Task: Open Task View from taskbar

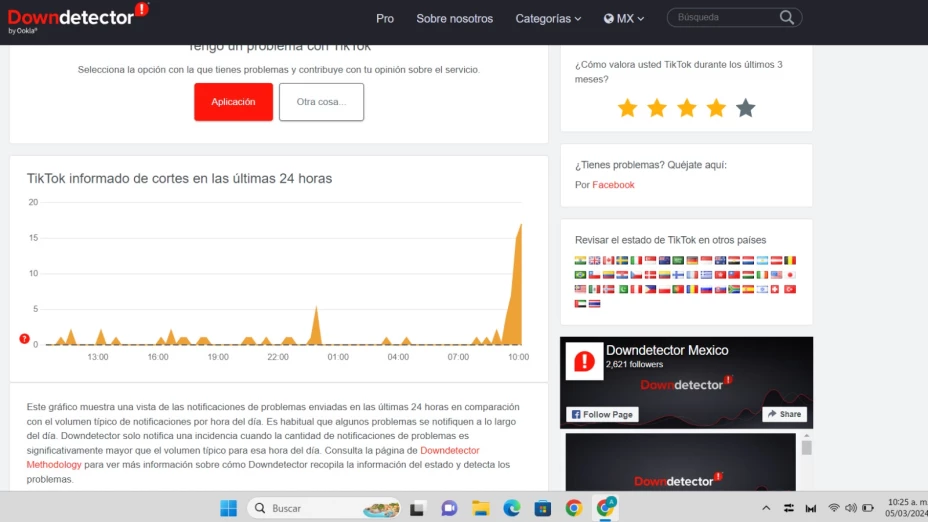Action: click(x=418, y=508)
